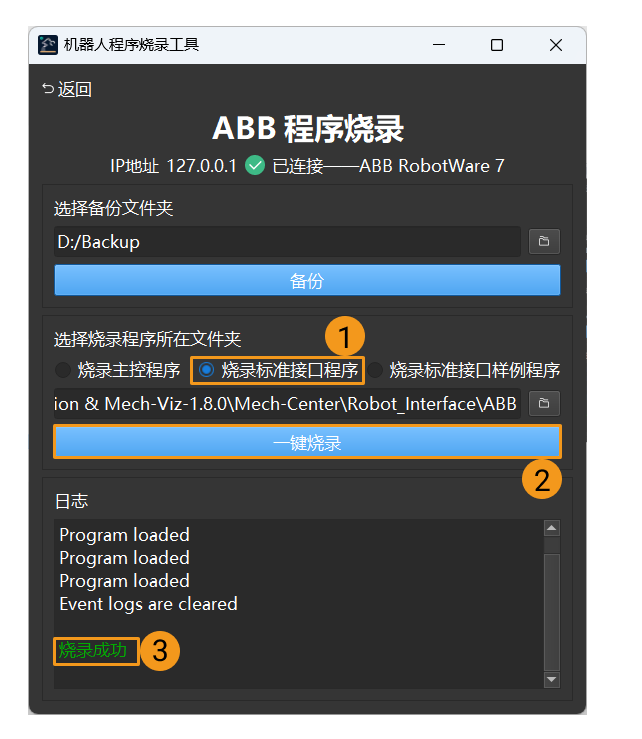The width and height of the screenshot is (642, 739).
Task: Click the 返回 back link
Action: point(67,89)
